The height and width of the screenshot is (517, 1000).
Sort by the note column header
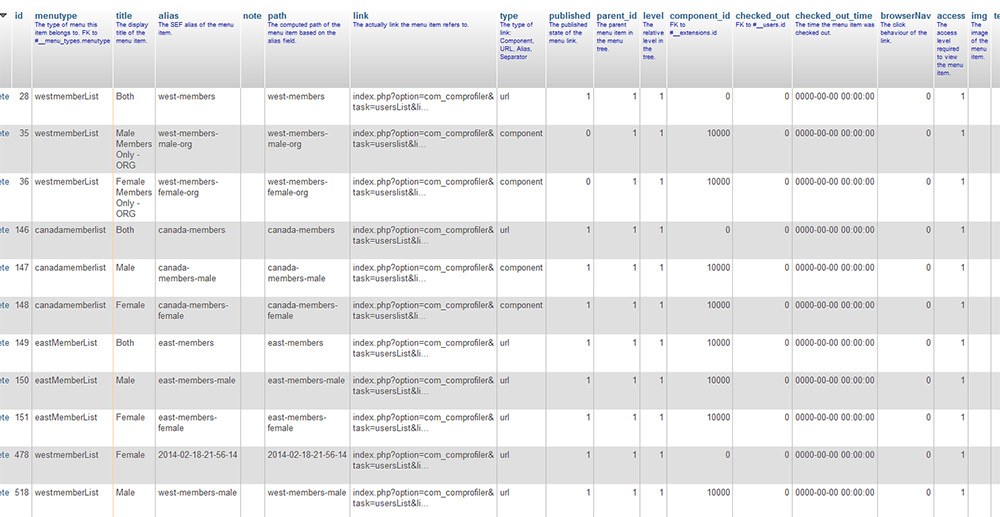tap(252, 16)
